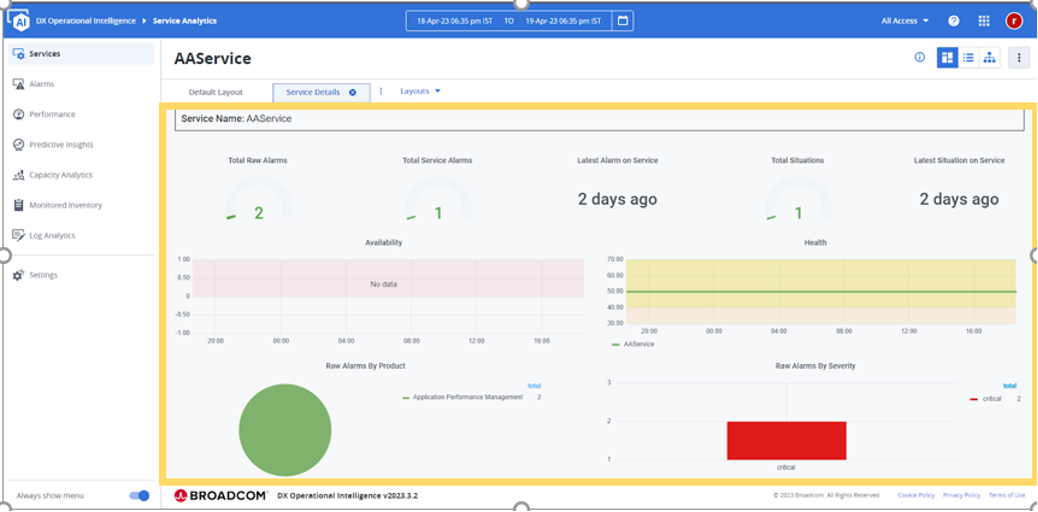Open the Privacy Policy link
1038x512 pixels.
961,495
